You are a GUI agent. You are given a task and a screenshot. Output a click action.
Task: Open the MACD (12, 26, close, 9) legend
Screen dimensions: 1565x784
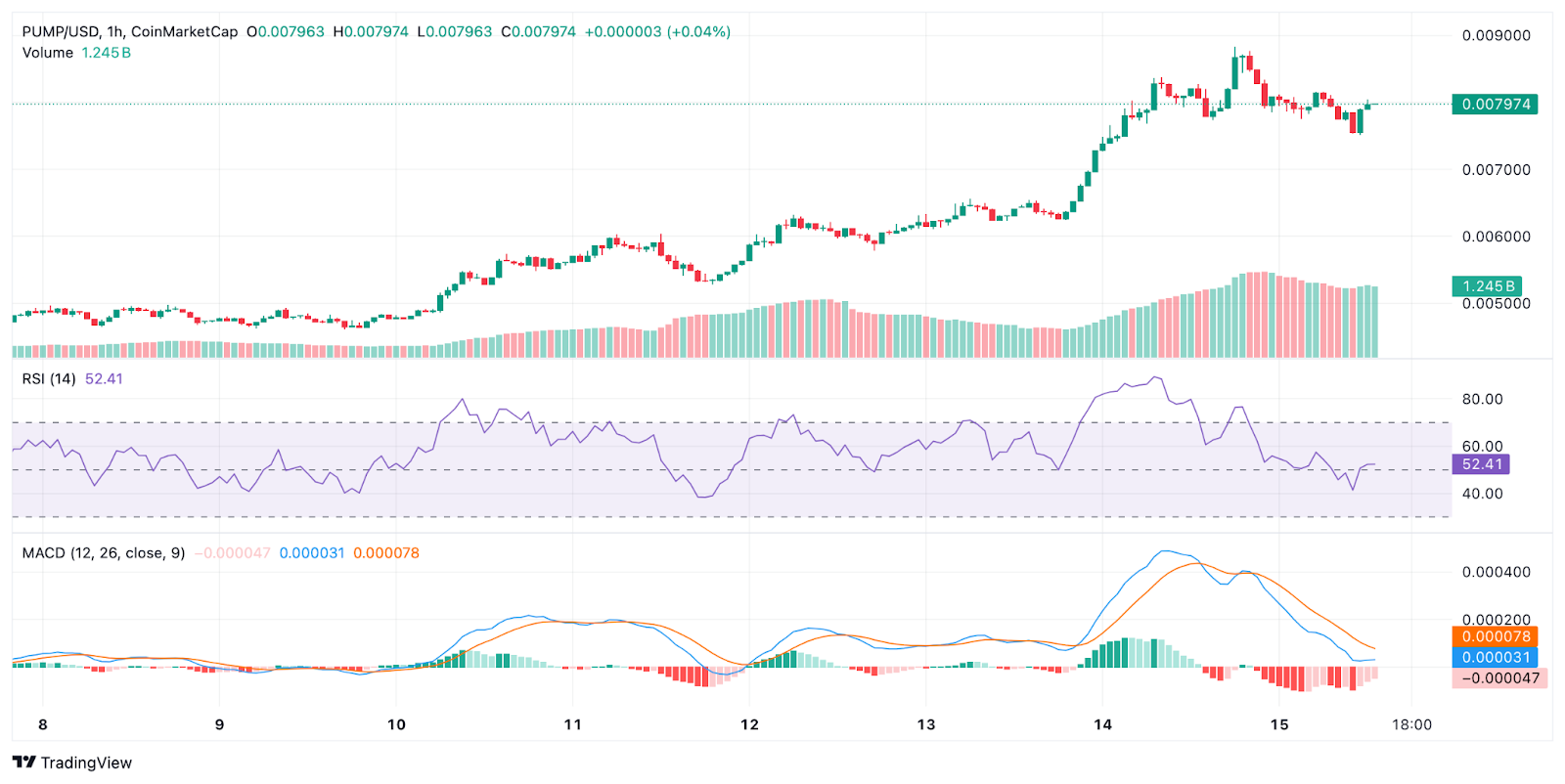(x=104, y=553)
